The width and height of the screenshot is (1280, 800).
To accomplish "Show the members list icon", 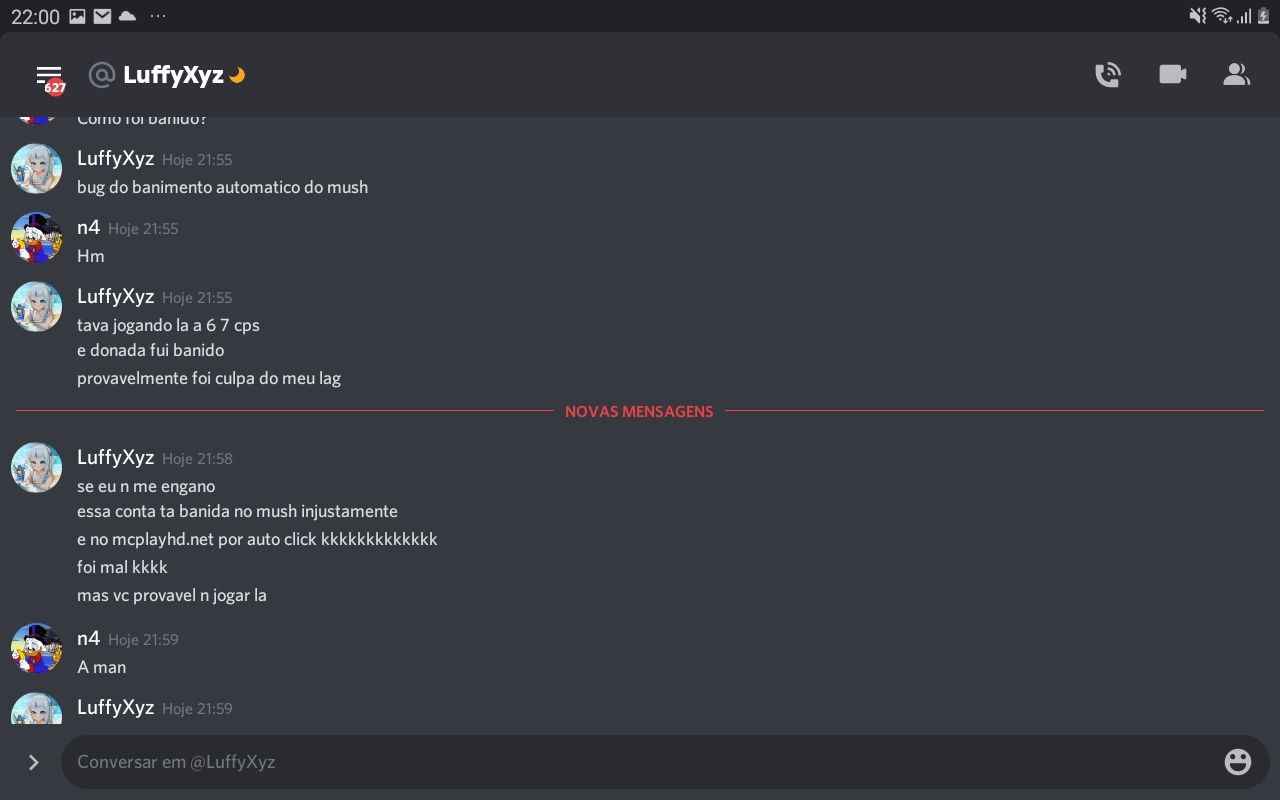I will [1237, 75].
